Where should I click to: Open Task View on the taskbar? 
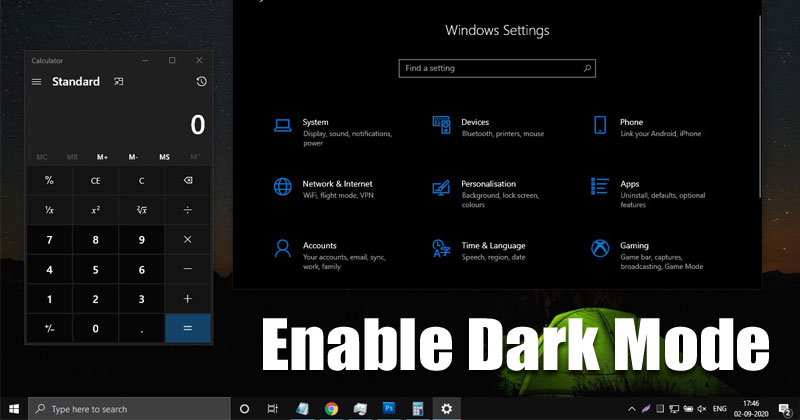click(272, 409)
